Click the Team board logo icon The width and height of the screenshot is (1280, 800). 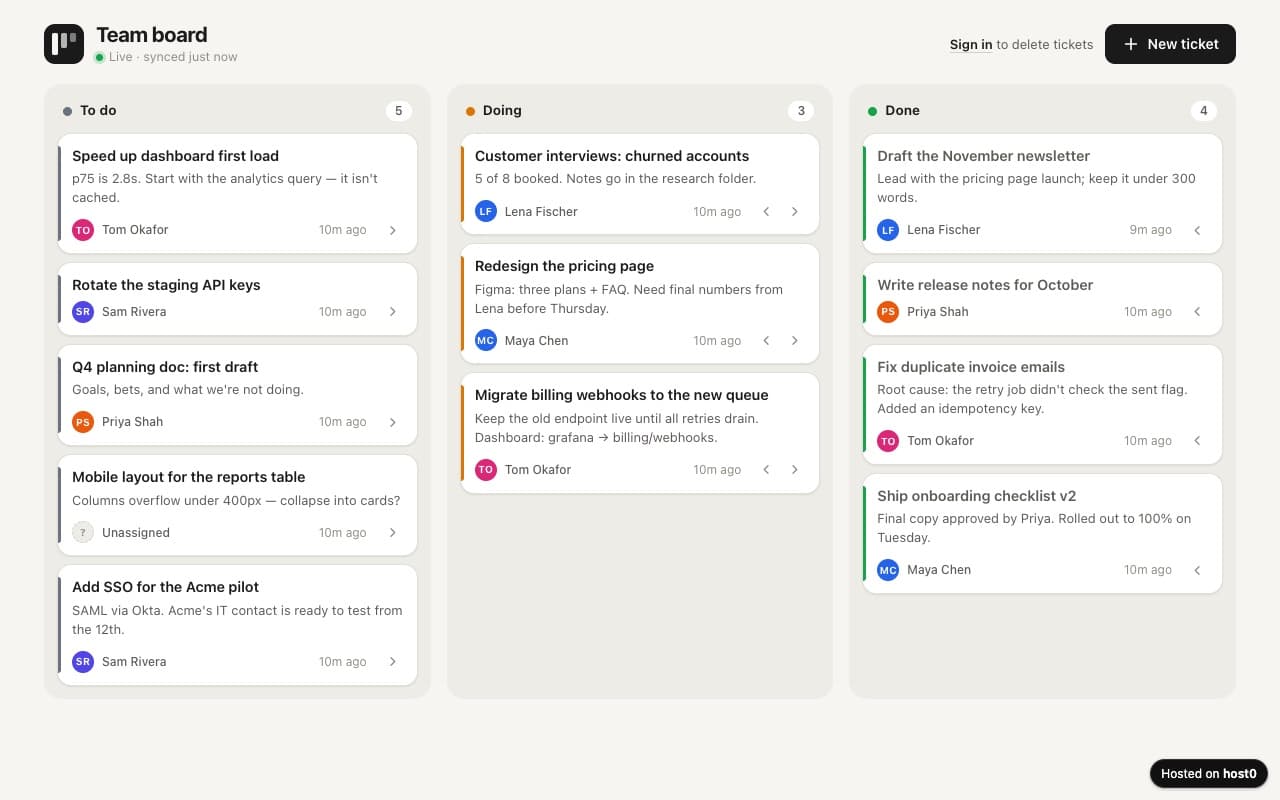pos(64,44)
